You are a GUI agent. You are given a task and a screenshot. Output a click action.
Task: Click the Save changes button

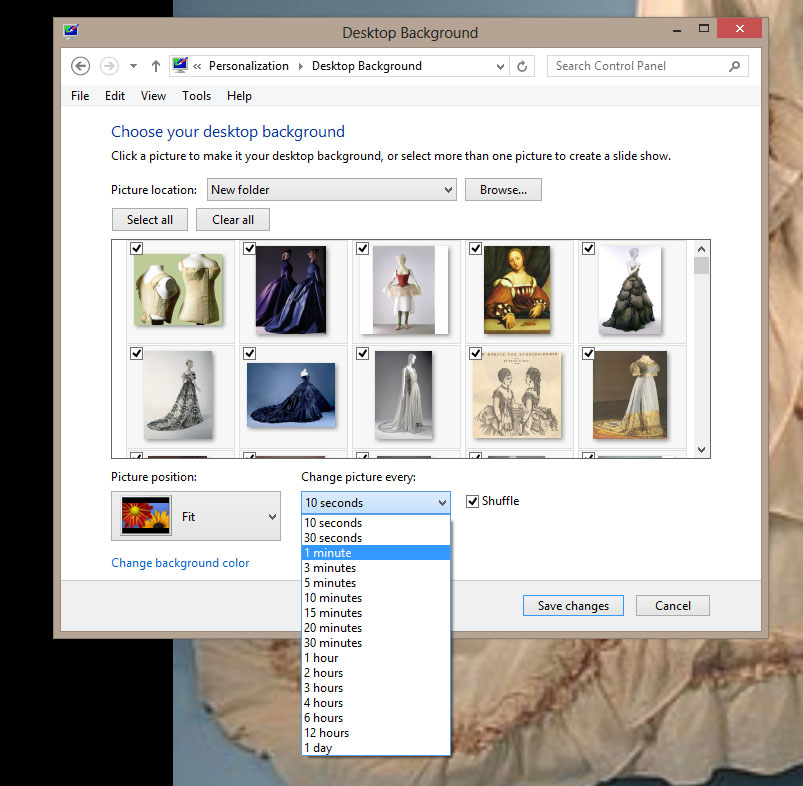(x=573, y=605)
